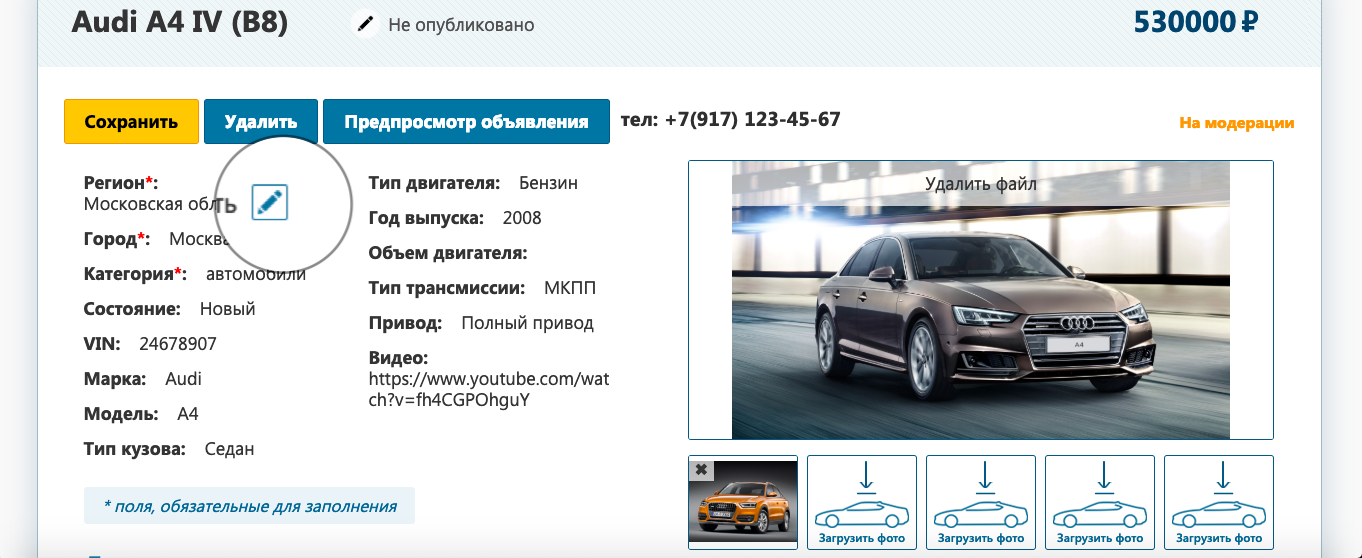Click the Марка value Audi
The image size is (1362, 558).
point(183,379)
